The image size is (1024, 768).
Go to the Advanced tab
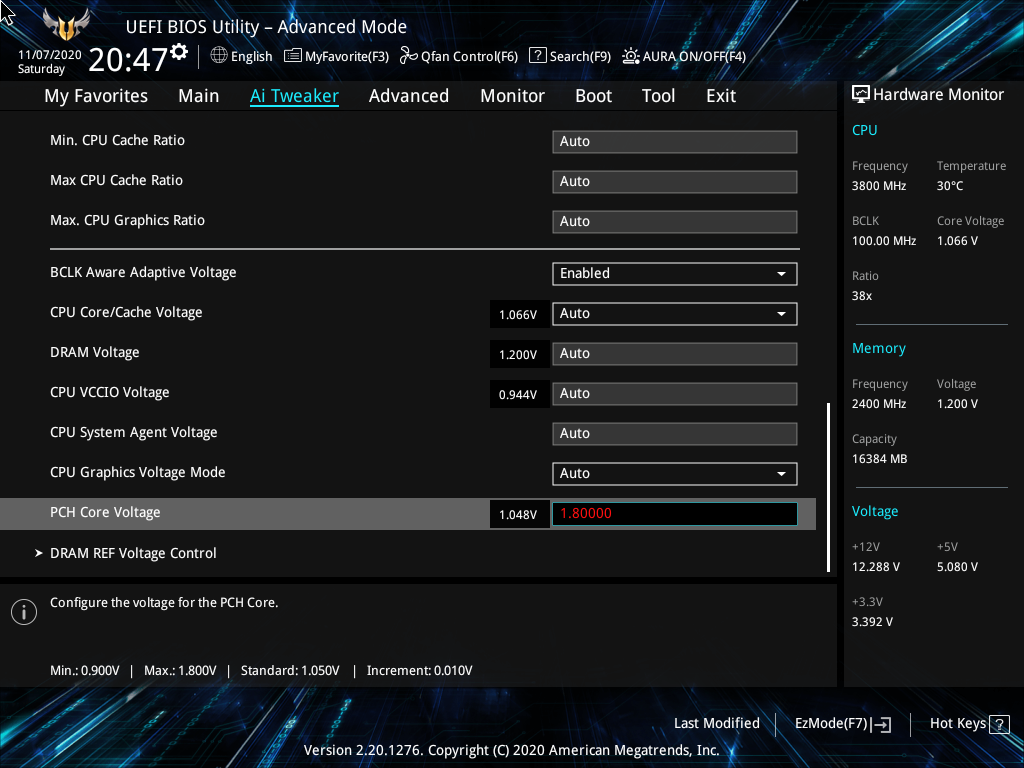coord(409,96)
